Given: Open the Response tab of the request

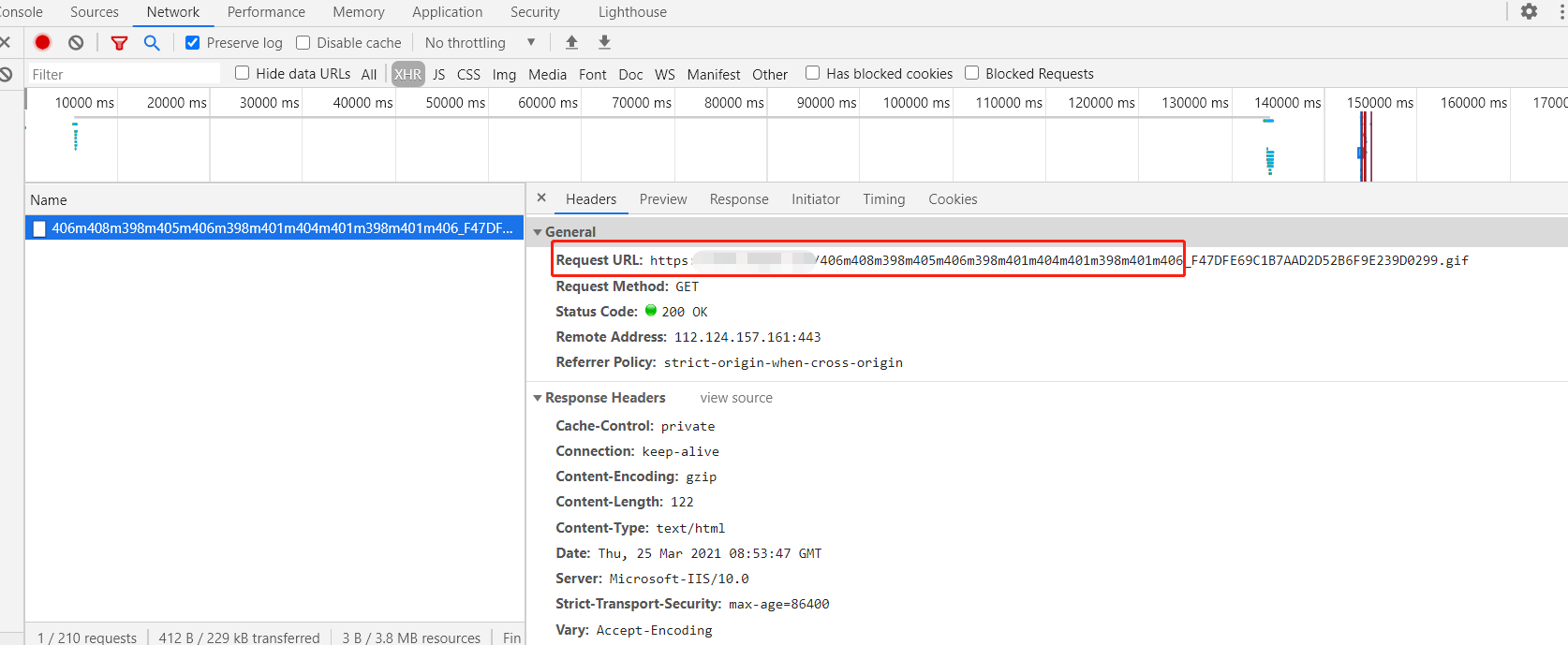Looking at the screenshot, I should tap(739, 199).
